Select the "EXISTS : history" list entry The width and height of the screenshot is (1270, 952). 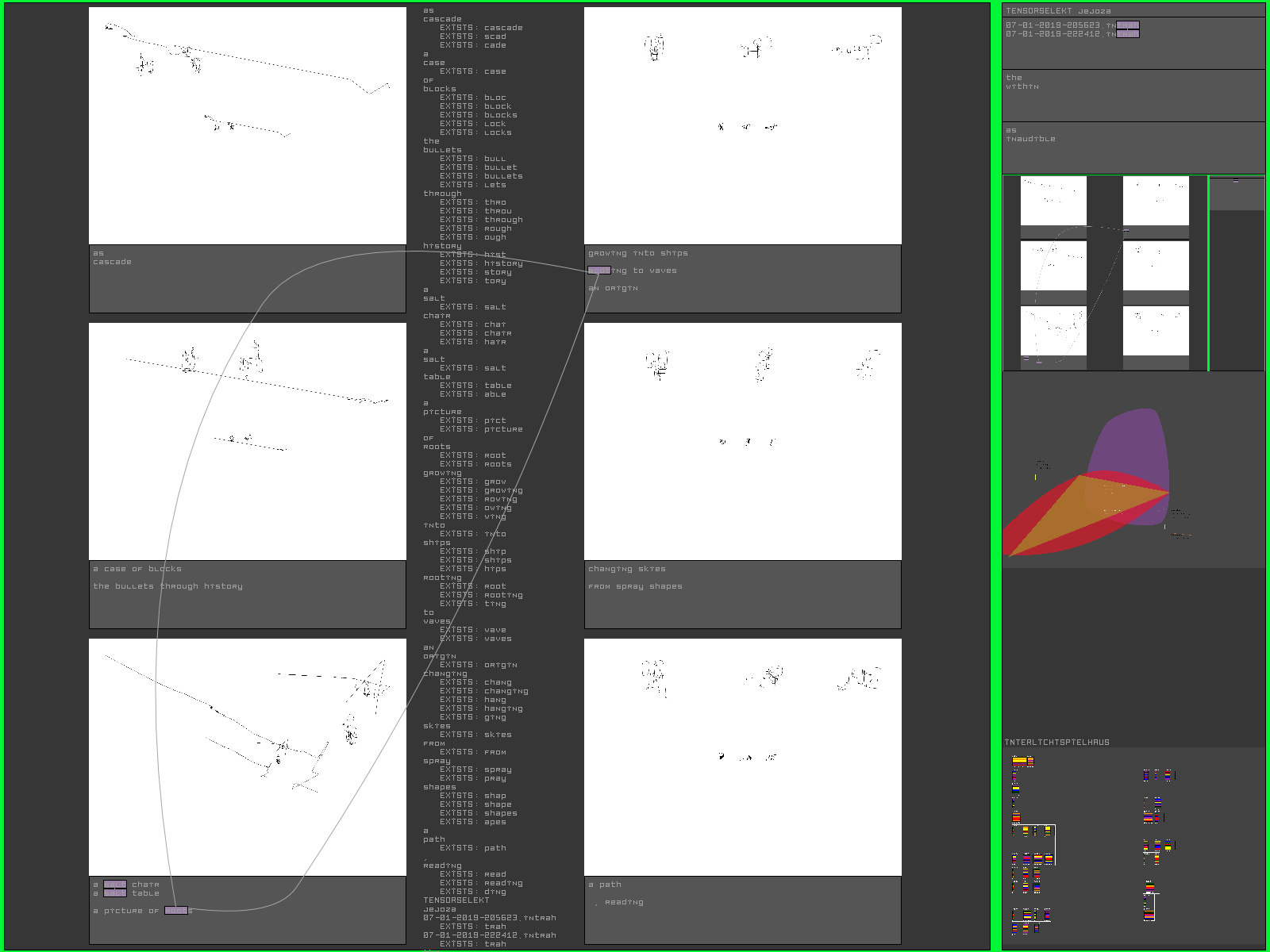(x=481, y=263)
